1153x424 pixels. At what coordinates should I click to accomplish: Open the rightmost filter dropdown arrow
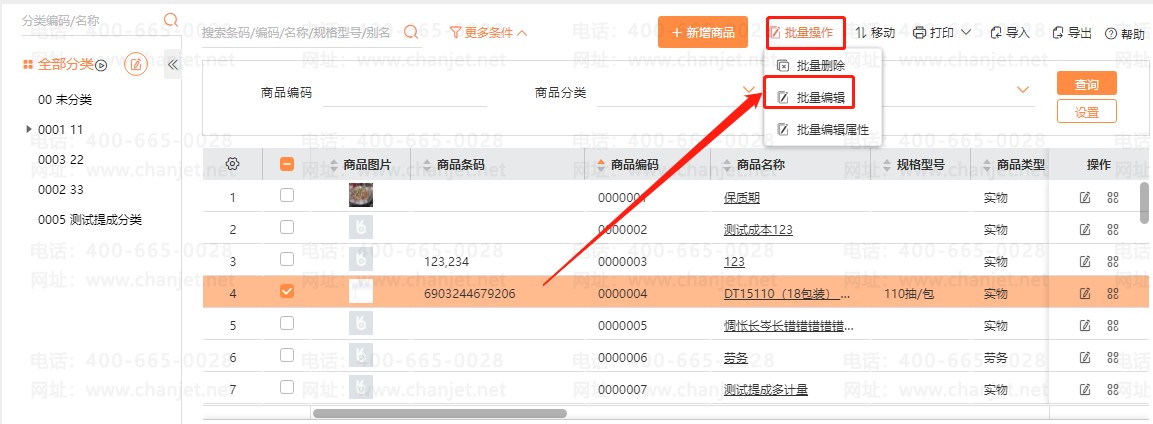pyautogui.click(x=1022, y=90)
